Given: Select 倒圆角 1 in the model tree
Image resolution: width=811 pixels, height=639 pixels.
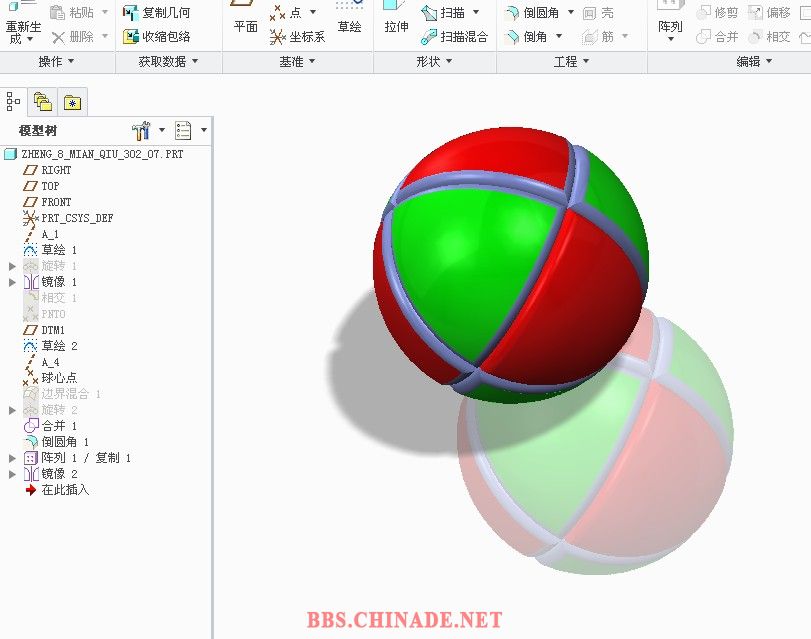Looking at the screenshot, I should pos(56,442).
